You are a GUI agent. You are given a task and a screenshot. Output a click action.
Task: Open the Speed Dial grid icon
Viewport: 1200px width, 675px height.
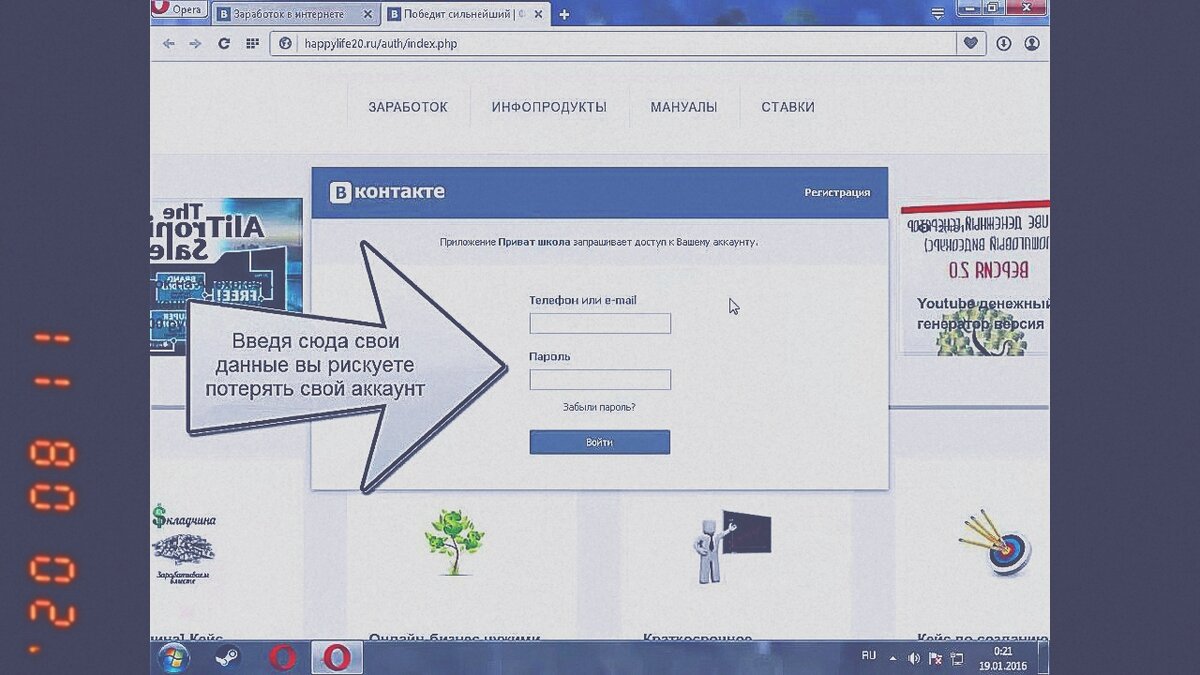tap(252, 44)
